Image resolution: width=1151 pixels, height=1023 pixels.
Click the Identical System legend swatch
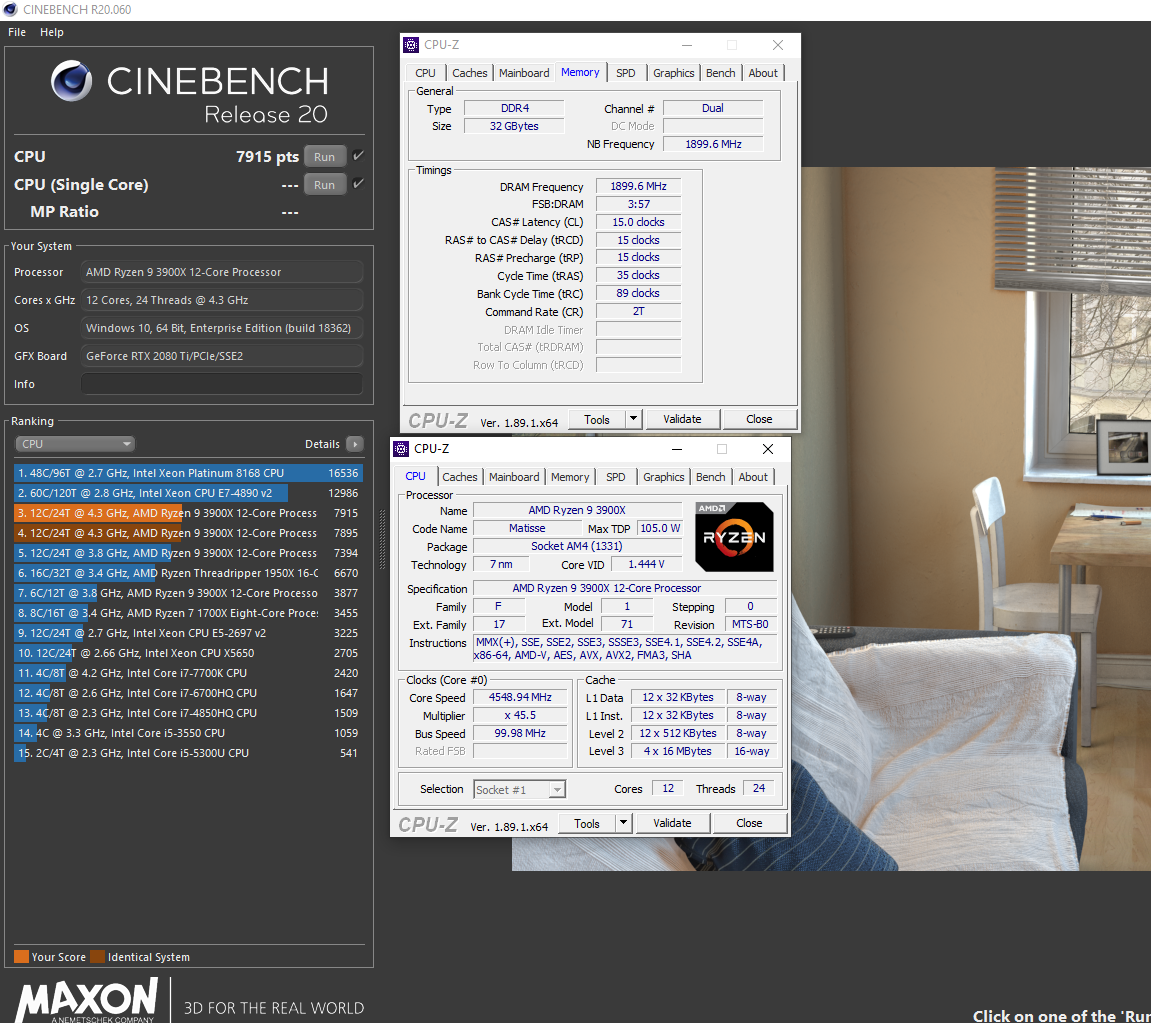tap(98, 957)
